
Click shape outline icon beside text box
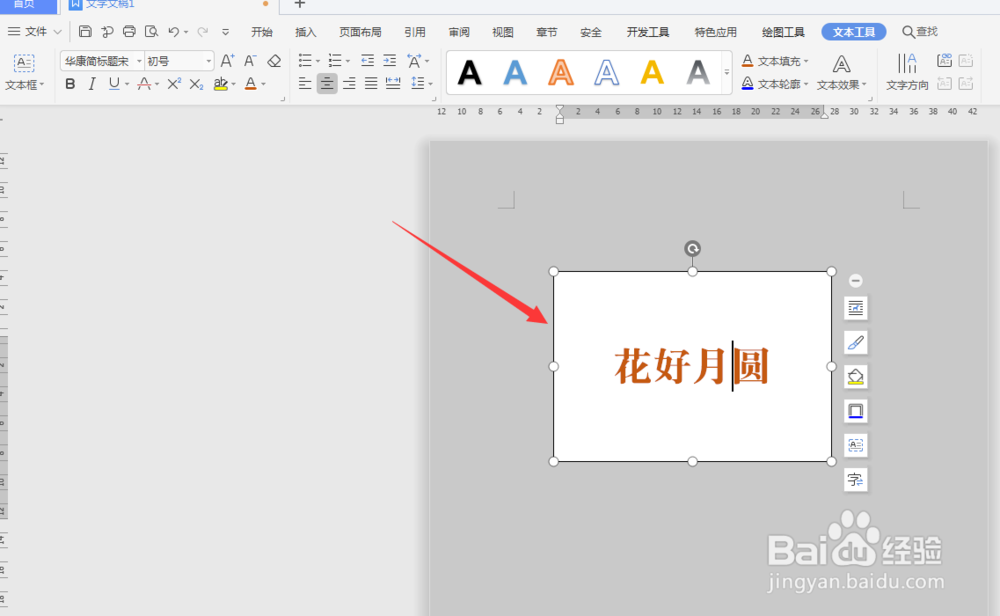pos(856,411)
